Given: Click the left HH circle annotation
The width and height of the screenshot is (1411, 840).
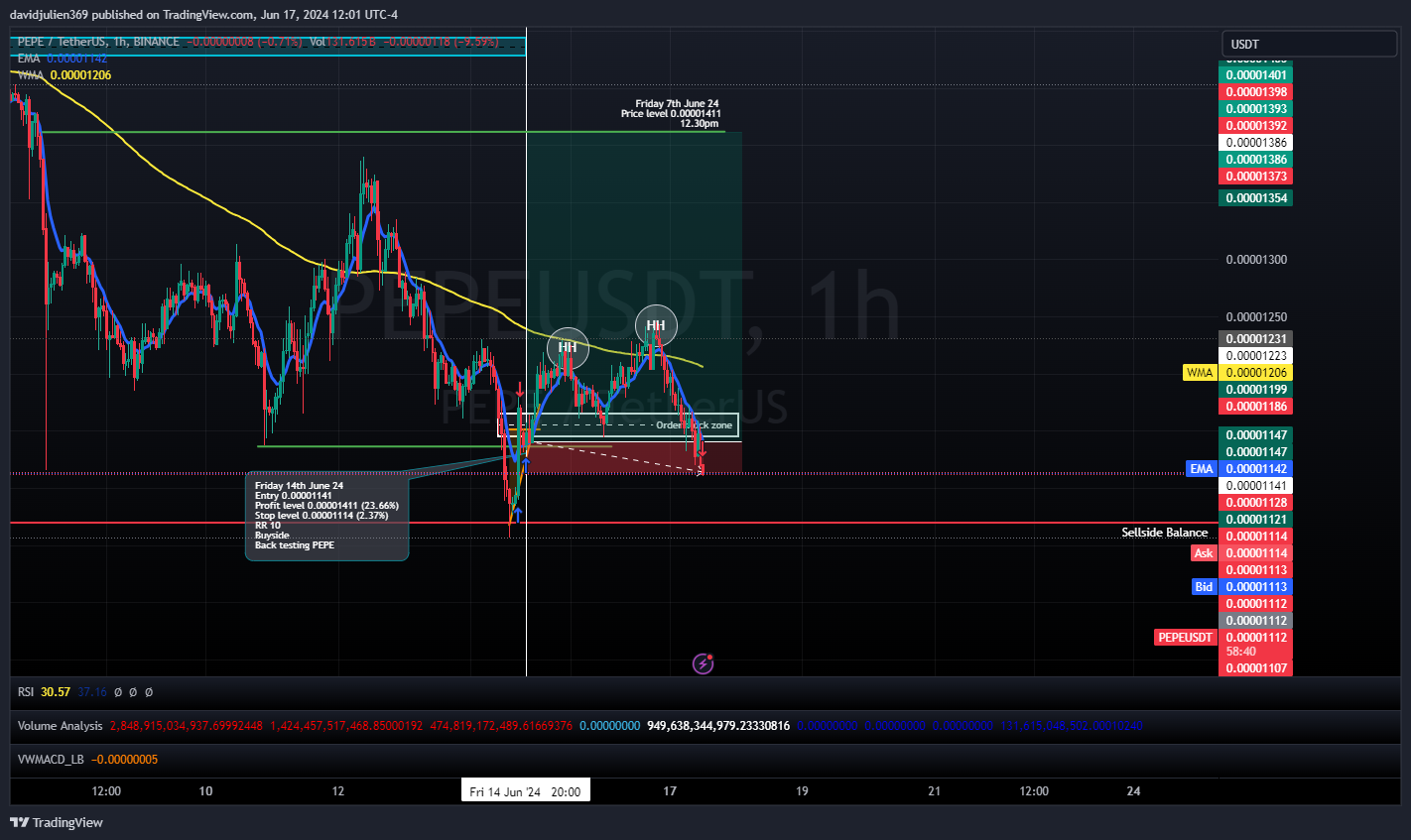Looking at the screenshot, I should (568, 348).
